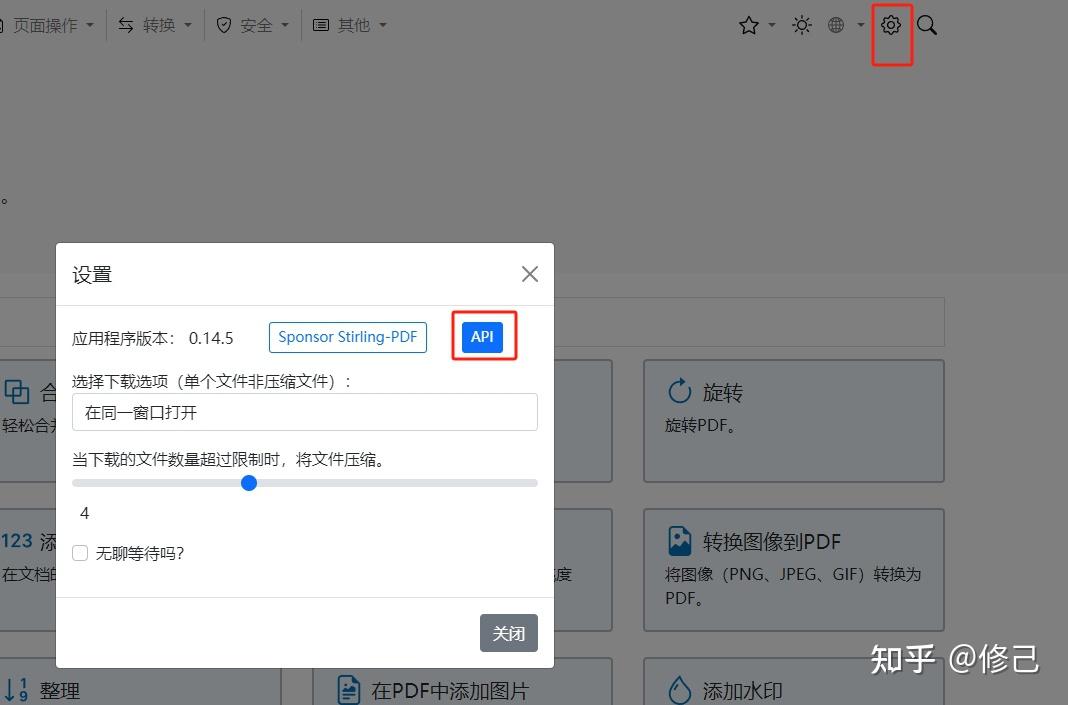Open the Sponsor Stirling-PDF link
Image resolution: width=1068 pixels, height=705 pixels.
click(347, 337)
